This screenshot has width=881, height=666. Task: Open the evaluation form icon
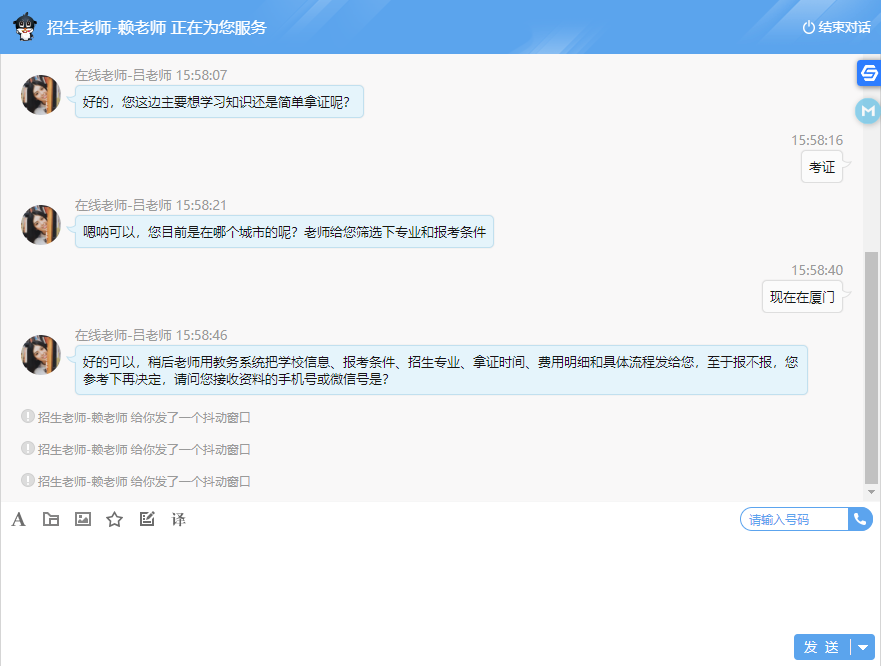(146, 519)
